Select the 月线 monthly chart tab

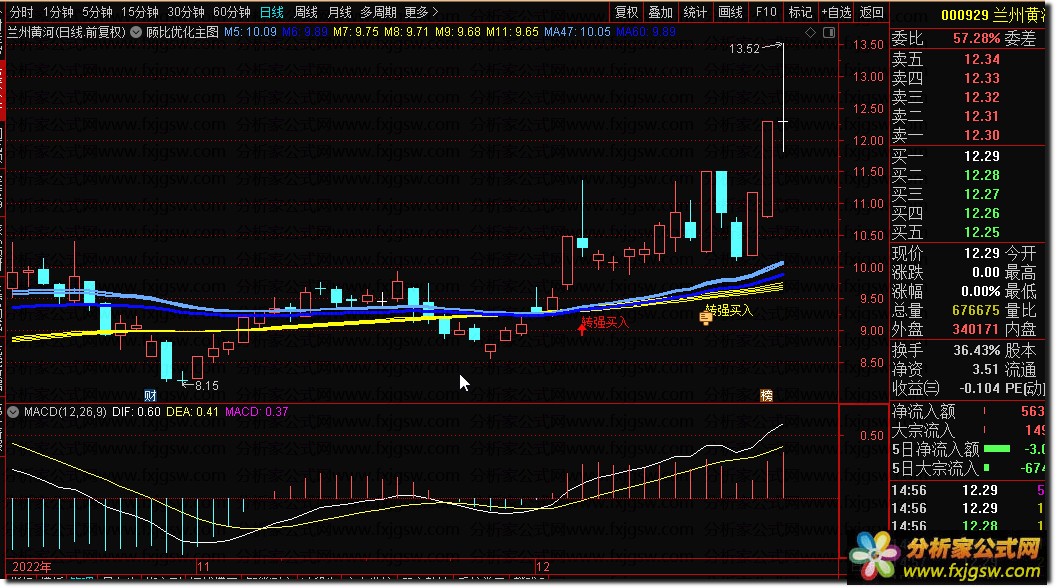(x=339, y=12)
